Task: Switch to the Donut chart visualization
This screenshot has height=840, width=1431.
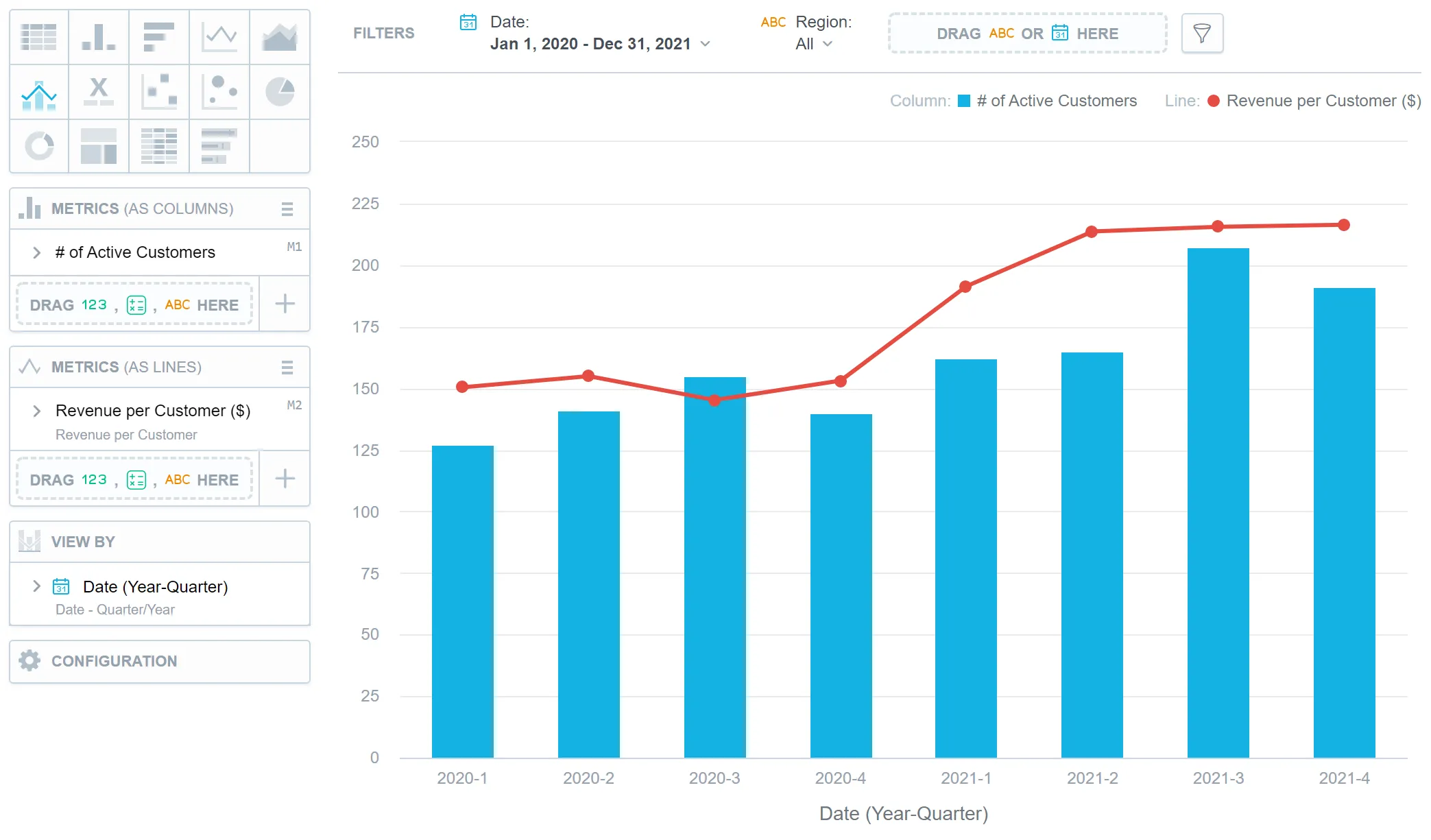Action: pos(39,146)
